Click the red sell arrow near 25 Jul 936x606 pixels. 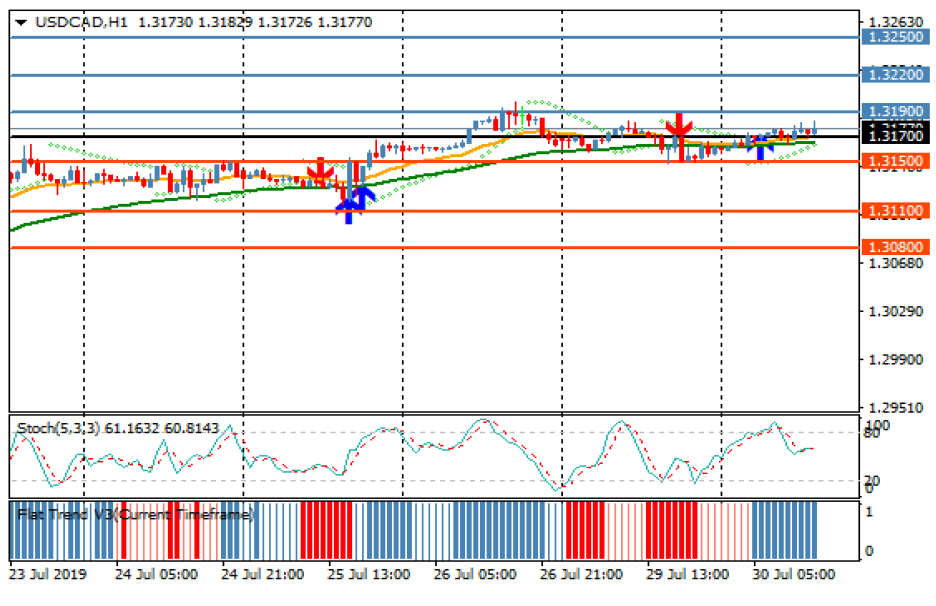[x=320, y=173]
